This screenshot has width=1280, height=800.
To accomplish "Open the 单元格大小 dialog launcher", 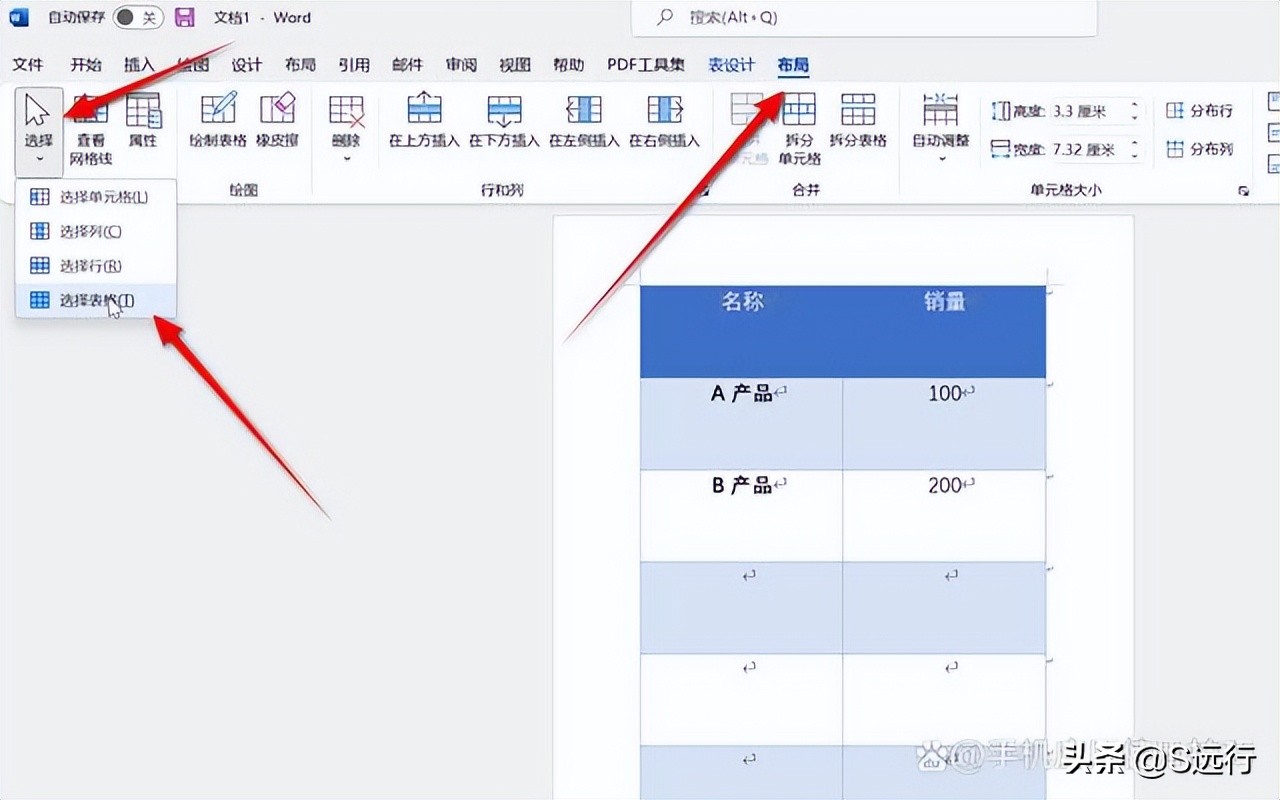I will (x=1244, y=190).
